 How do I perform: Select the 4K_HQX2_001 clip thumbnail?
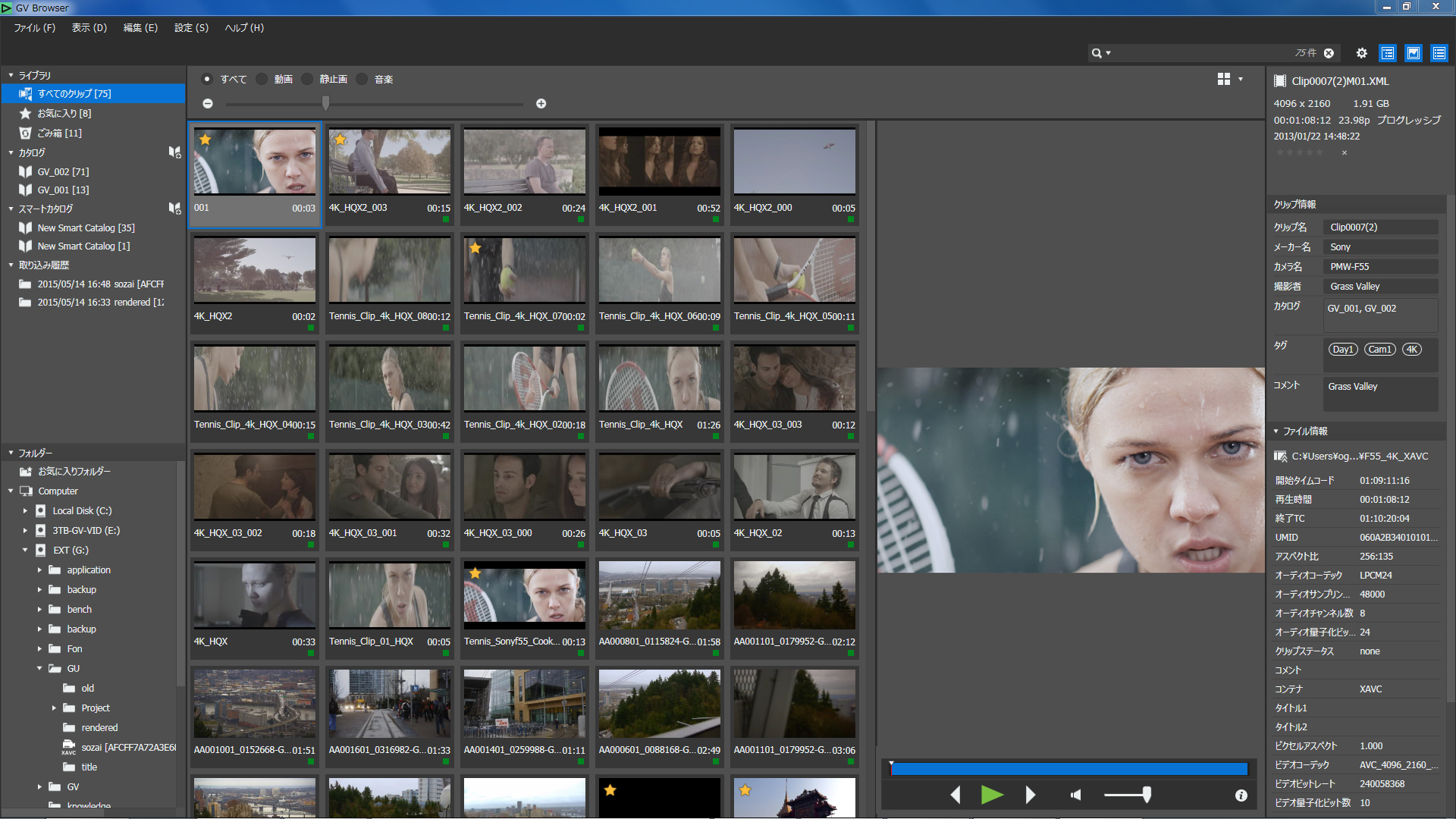[659, 161]
